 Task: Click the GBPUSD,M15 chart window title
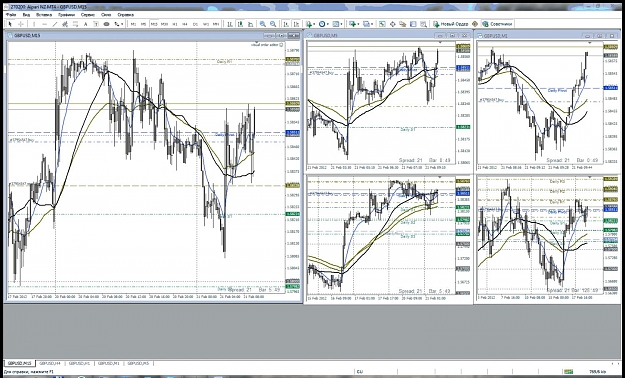tap(27, 35)
